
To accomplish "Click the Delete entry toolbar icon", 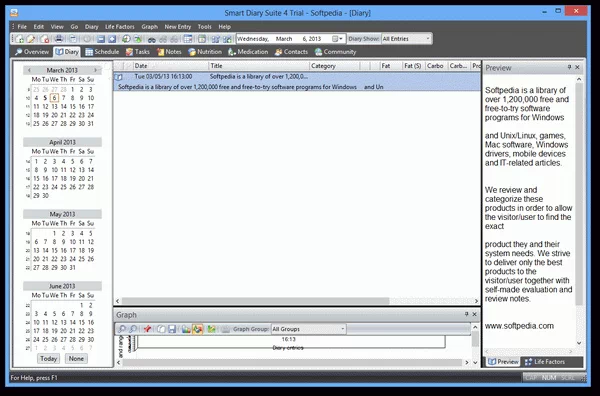I will tap(44, 39).
